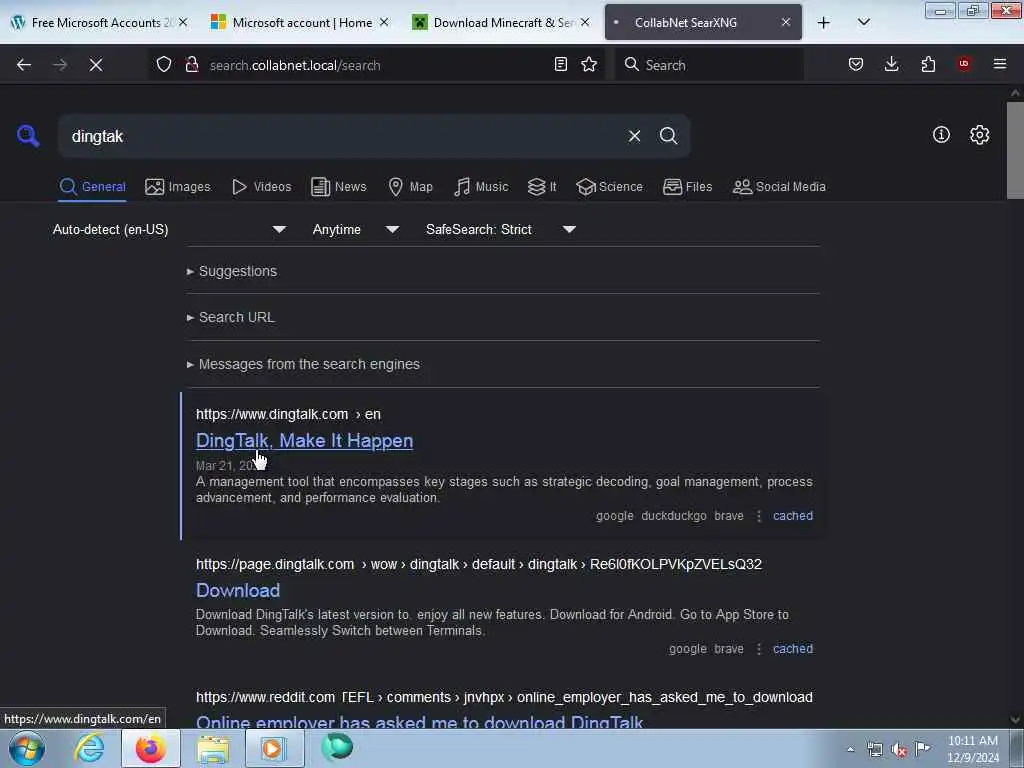Image resolution: width=1024 pixels, height=768 pixels.
Task: Switch to News category tab
Action: coord(338,187)
